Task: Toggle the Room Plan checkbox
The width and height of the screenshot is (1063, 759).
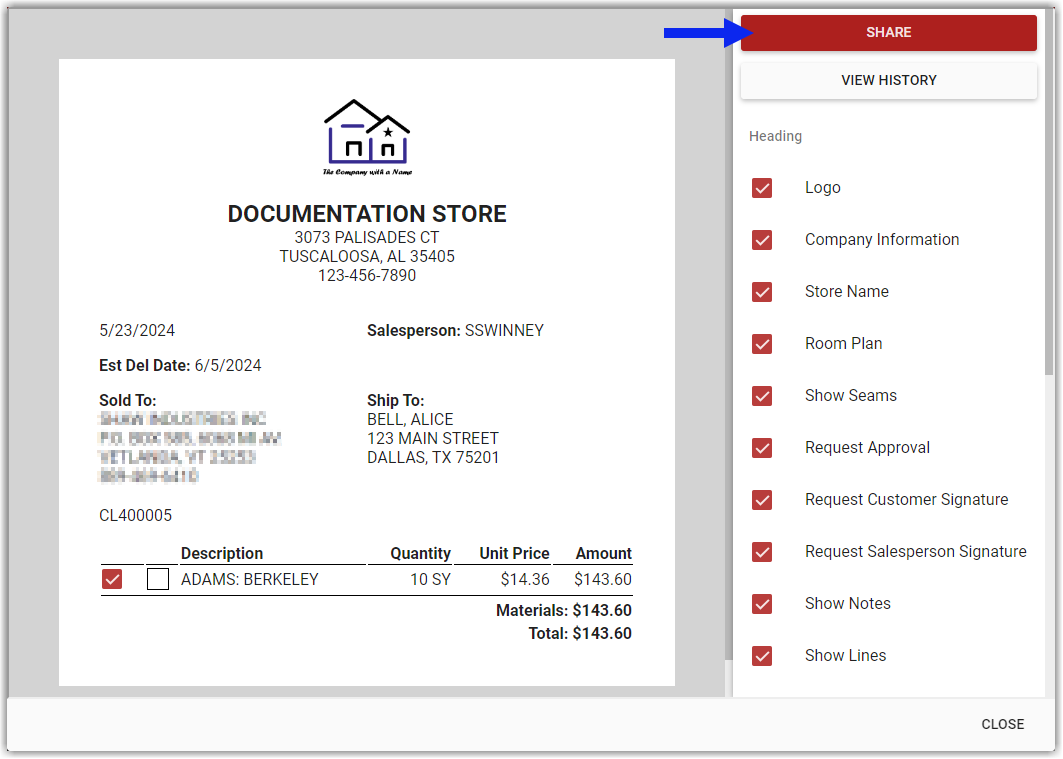Action: (762, 344)
